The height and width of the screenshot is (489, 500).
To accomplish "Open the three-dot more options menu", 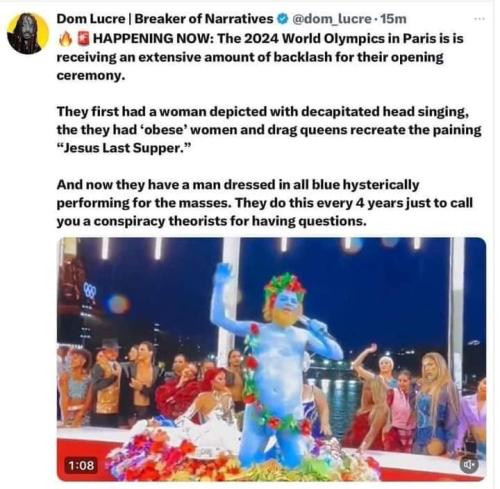I will click(x=479, y=19).
